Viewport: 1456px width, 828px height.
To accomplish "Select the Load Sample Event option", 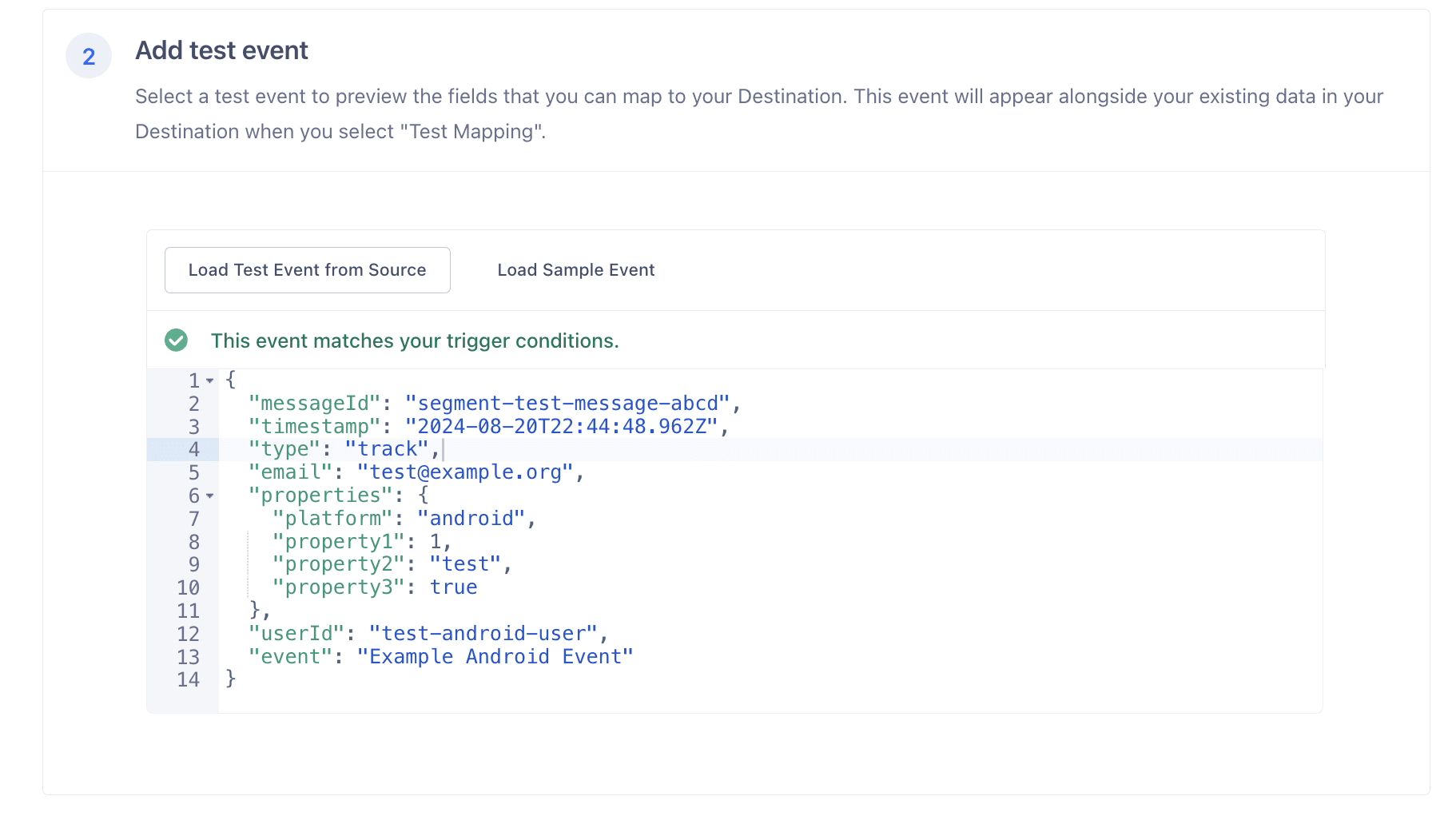I will [575, 270].
